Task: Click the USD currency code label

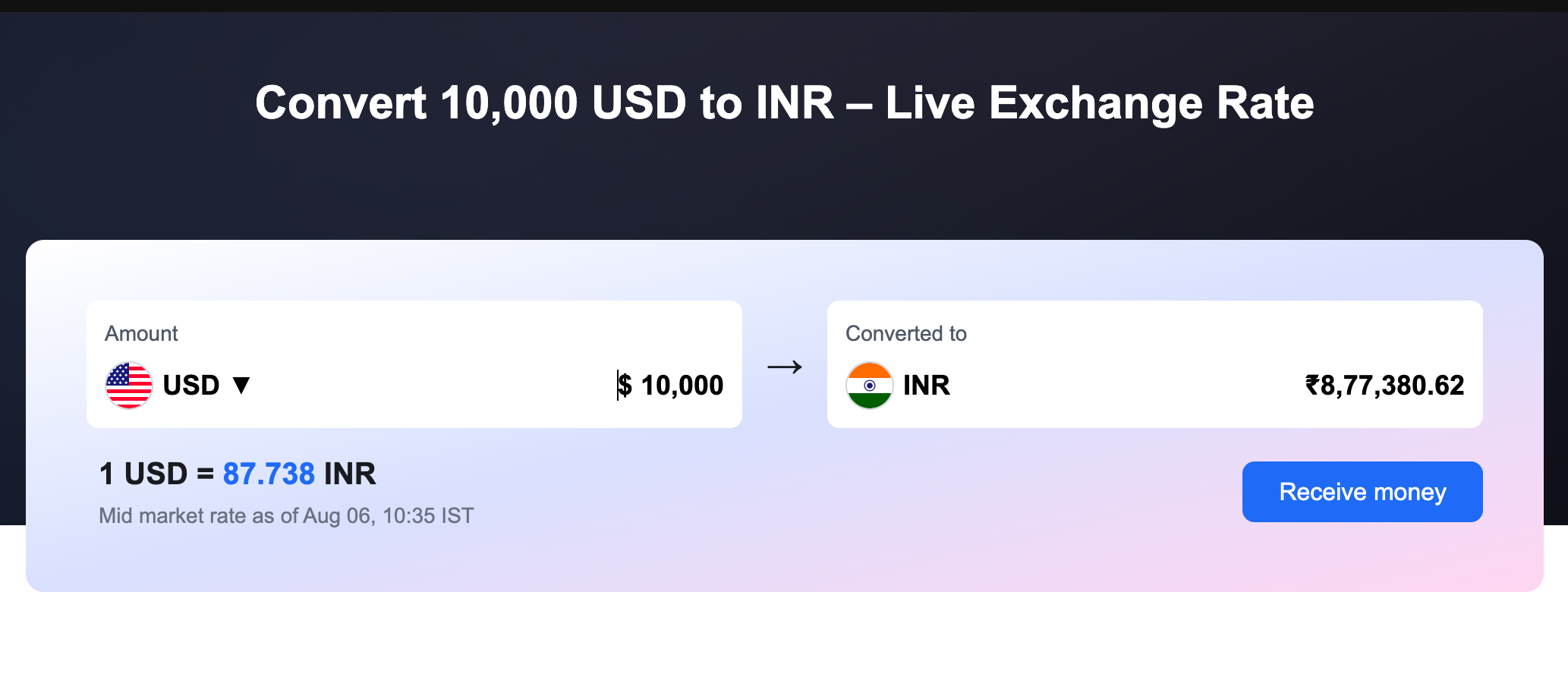Action: click(191, 386)
